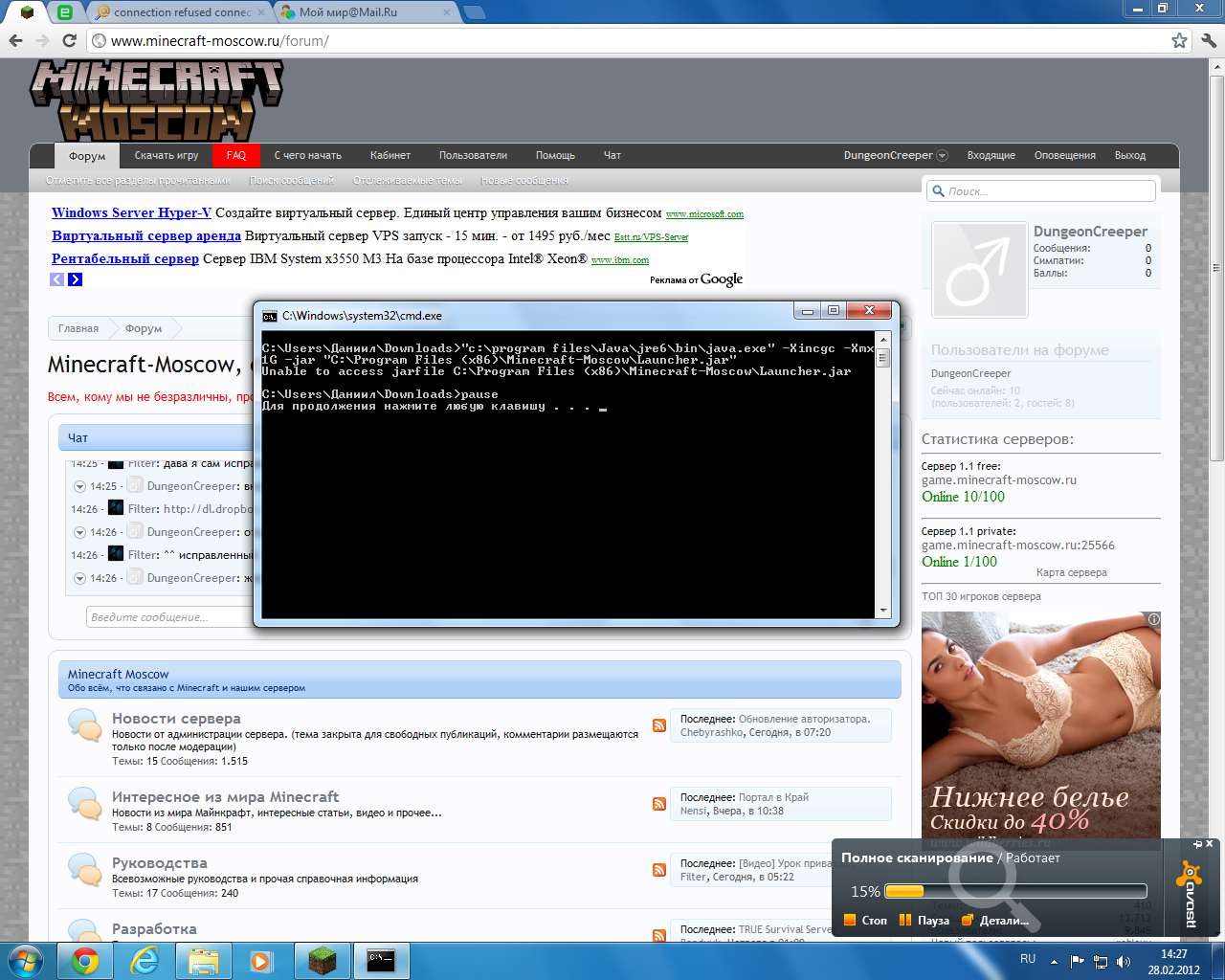Open a new browser tab

(x=474, y=12)
